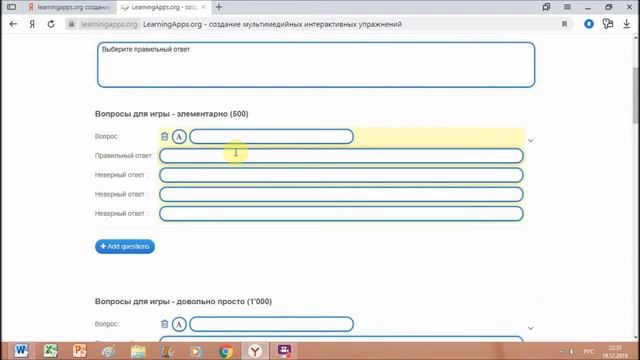Screen dimensions: 640x360
Task: Open the blue Alice assistant extension icon
Action: (x=589, y=24)
